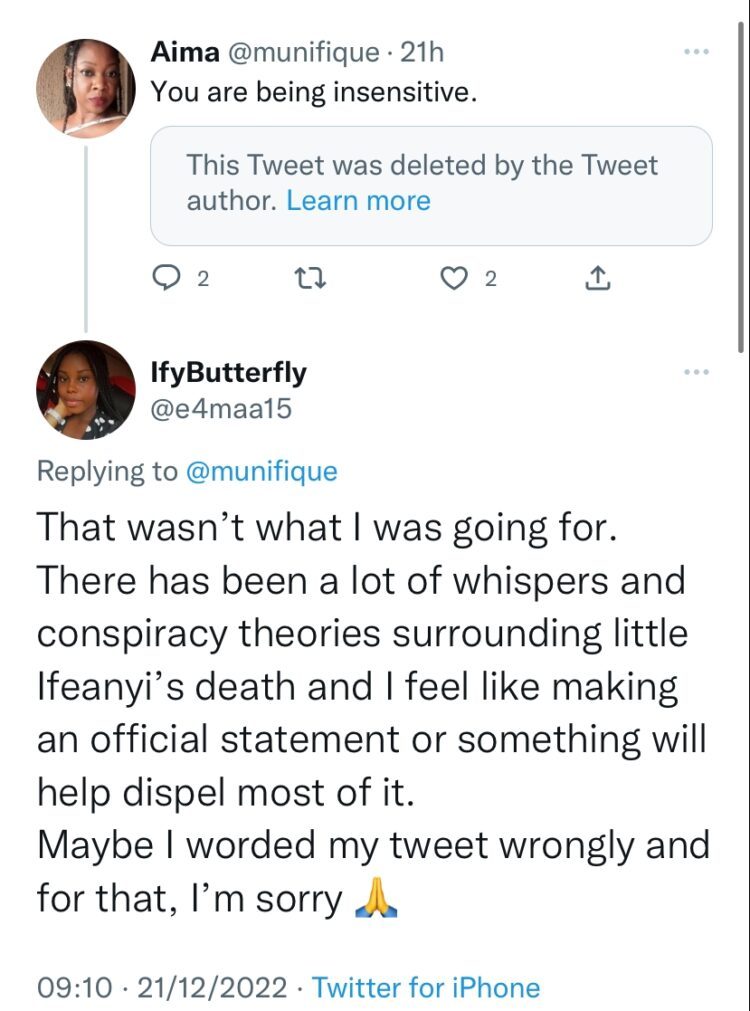Viewport: 750px width, 1011px height.
Task: Open the Twitter for iPhone link
Action: [426, 988]
